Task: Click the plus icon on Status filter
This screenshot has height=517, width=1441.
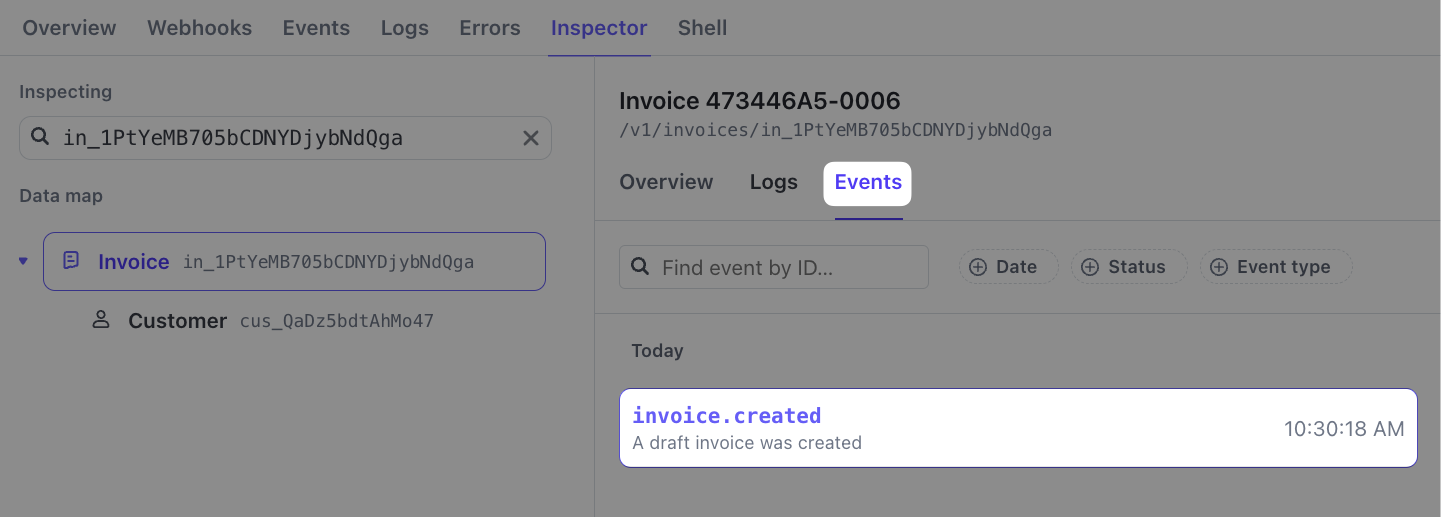Action: [1090, 267]
